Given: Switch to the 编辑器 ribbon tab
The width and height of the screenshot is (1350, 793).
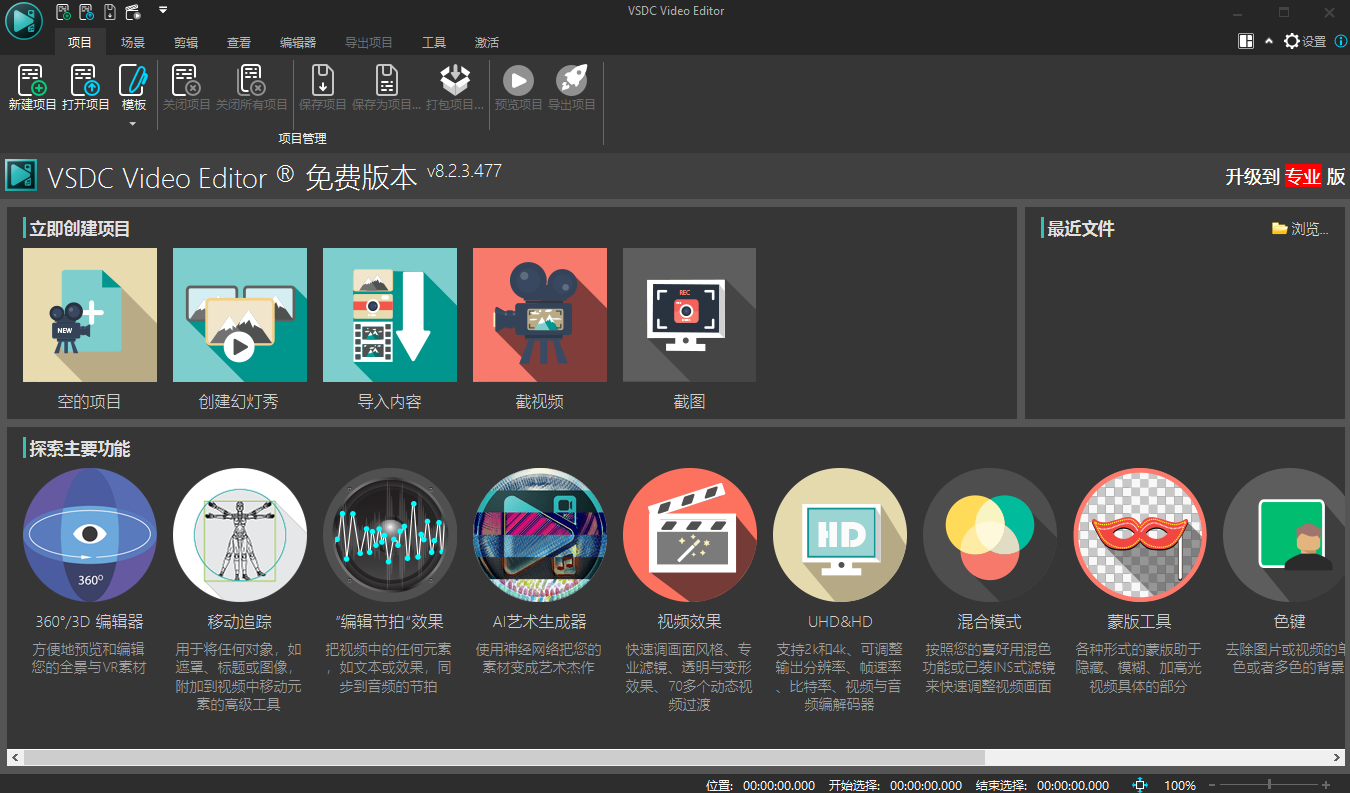Looking at the screenshot, I should [298, 42].
